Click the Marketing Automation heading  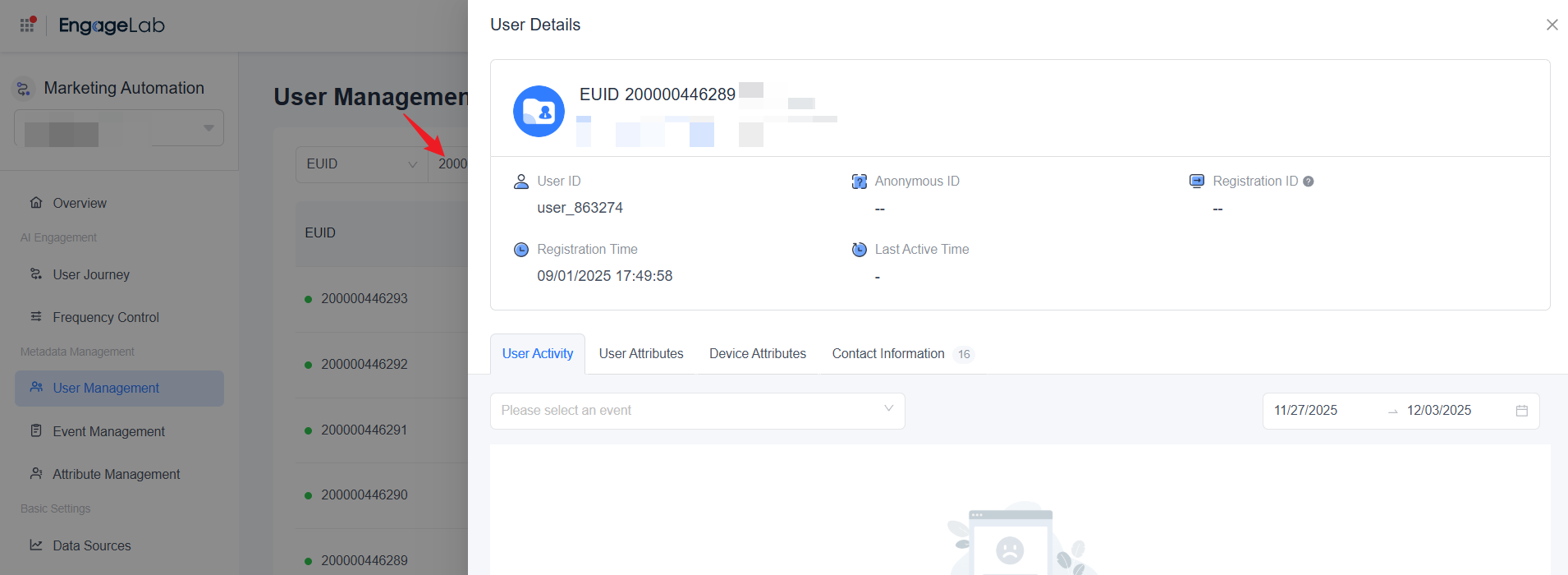pos(124,88)
